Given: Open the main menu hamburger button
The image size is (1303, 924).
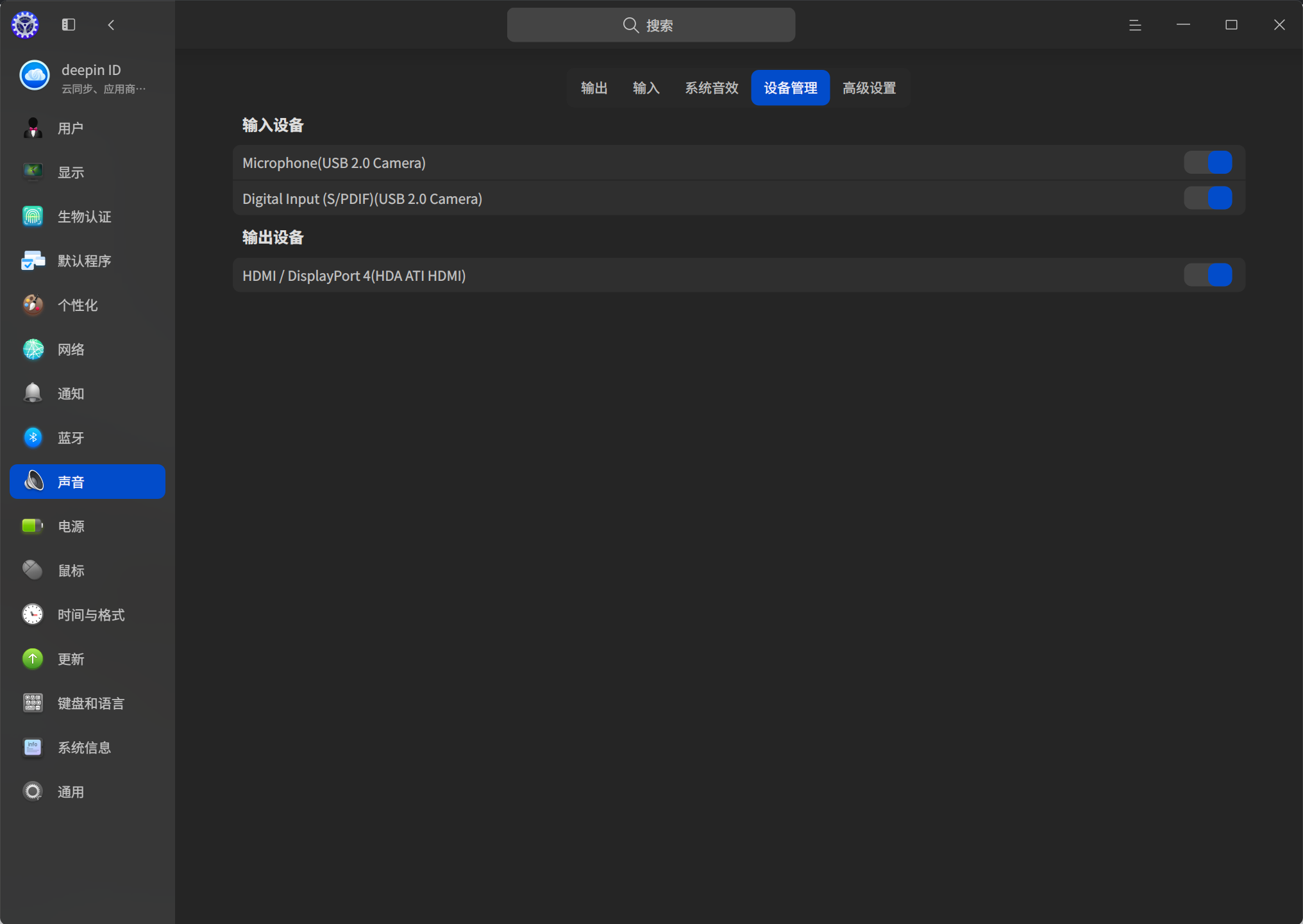Looking at the screenshot, I should point(1135,25).
